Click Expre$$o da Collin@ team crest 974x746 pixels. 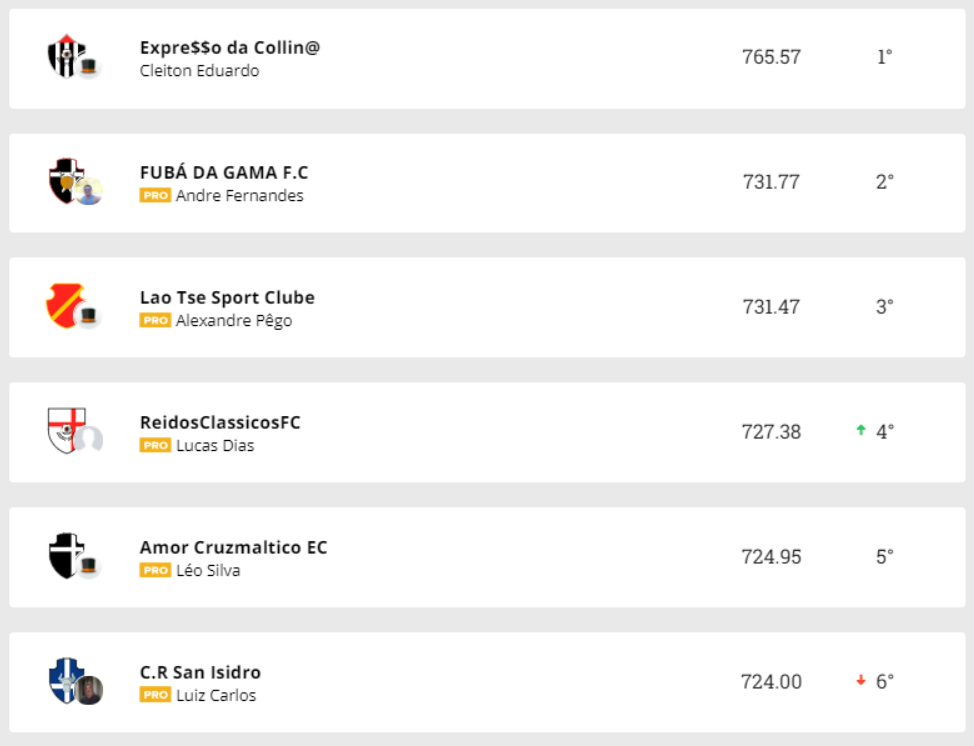[x=67, y=55]
